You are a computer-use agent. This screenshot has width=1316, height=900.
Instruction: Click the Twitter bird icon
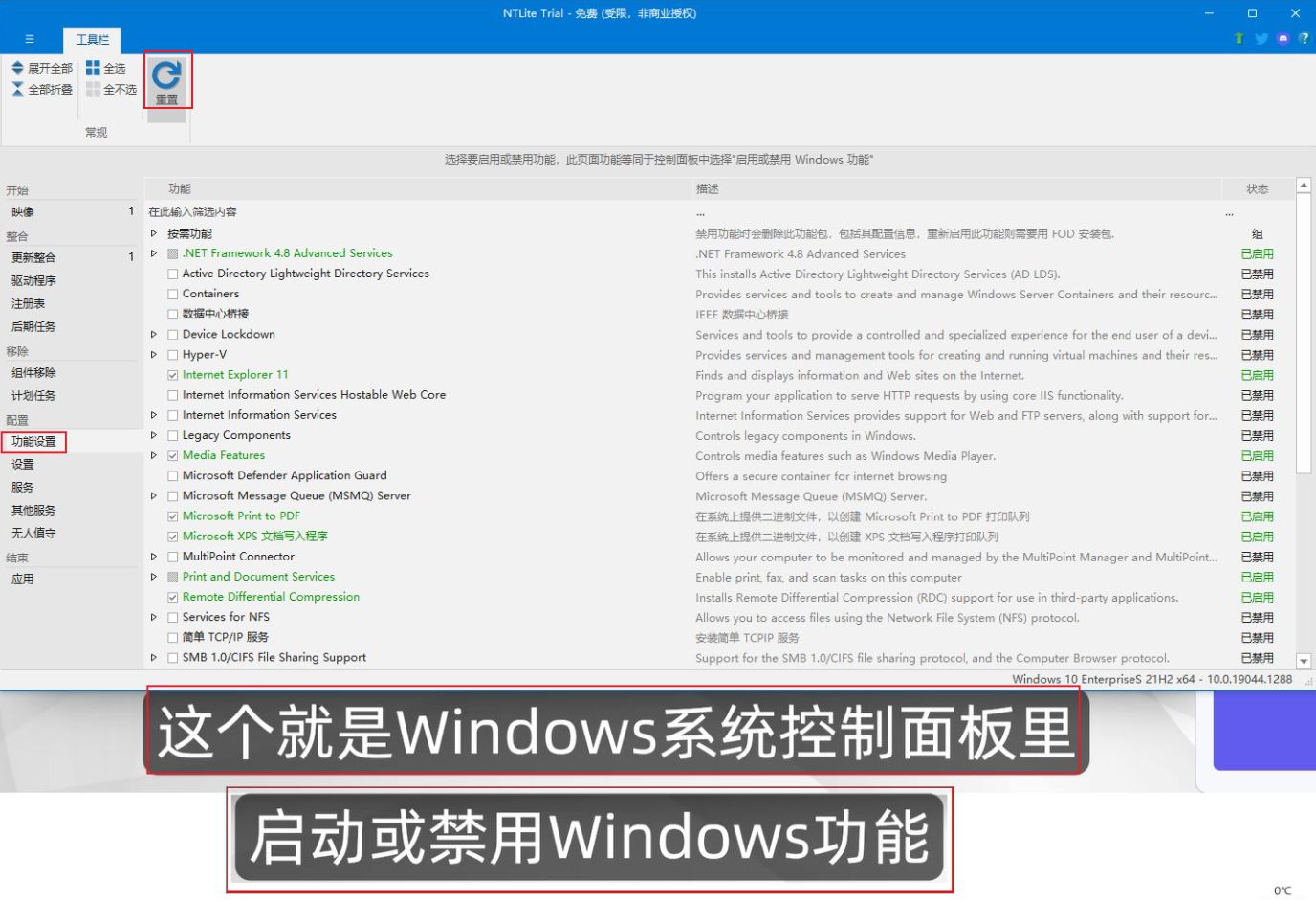pyautogui.click(x=1261, y=38)
